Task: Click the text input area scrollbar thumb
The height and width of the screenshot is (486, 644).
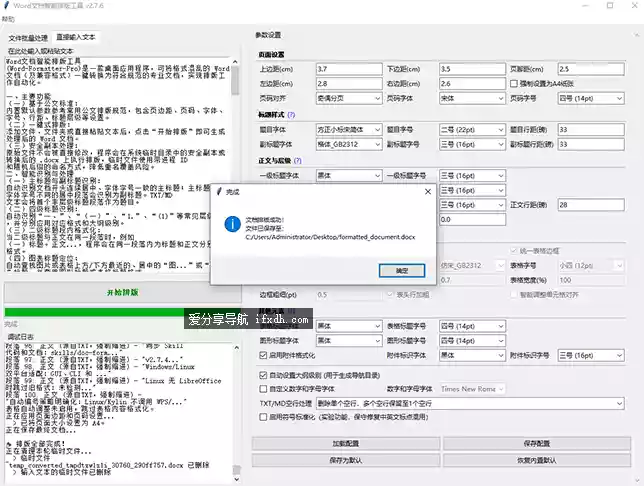Action: pyautogui.click(x=235, y=80)
